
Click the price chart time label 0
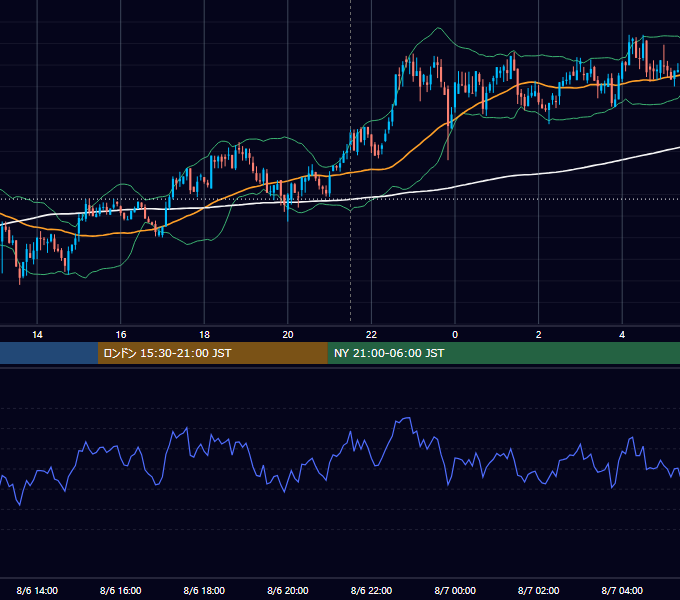coord(455,335)
